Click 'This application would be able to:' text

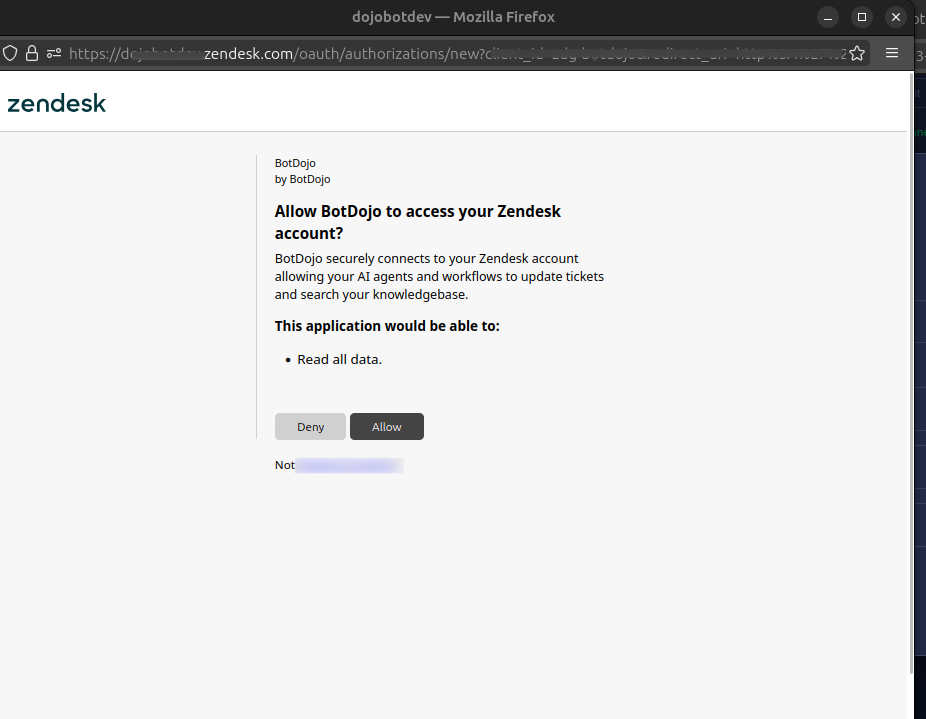[387, 326]
